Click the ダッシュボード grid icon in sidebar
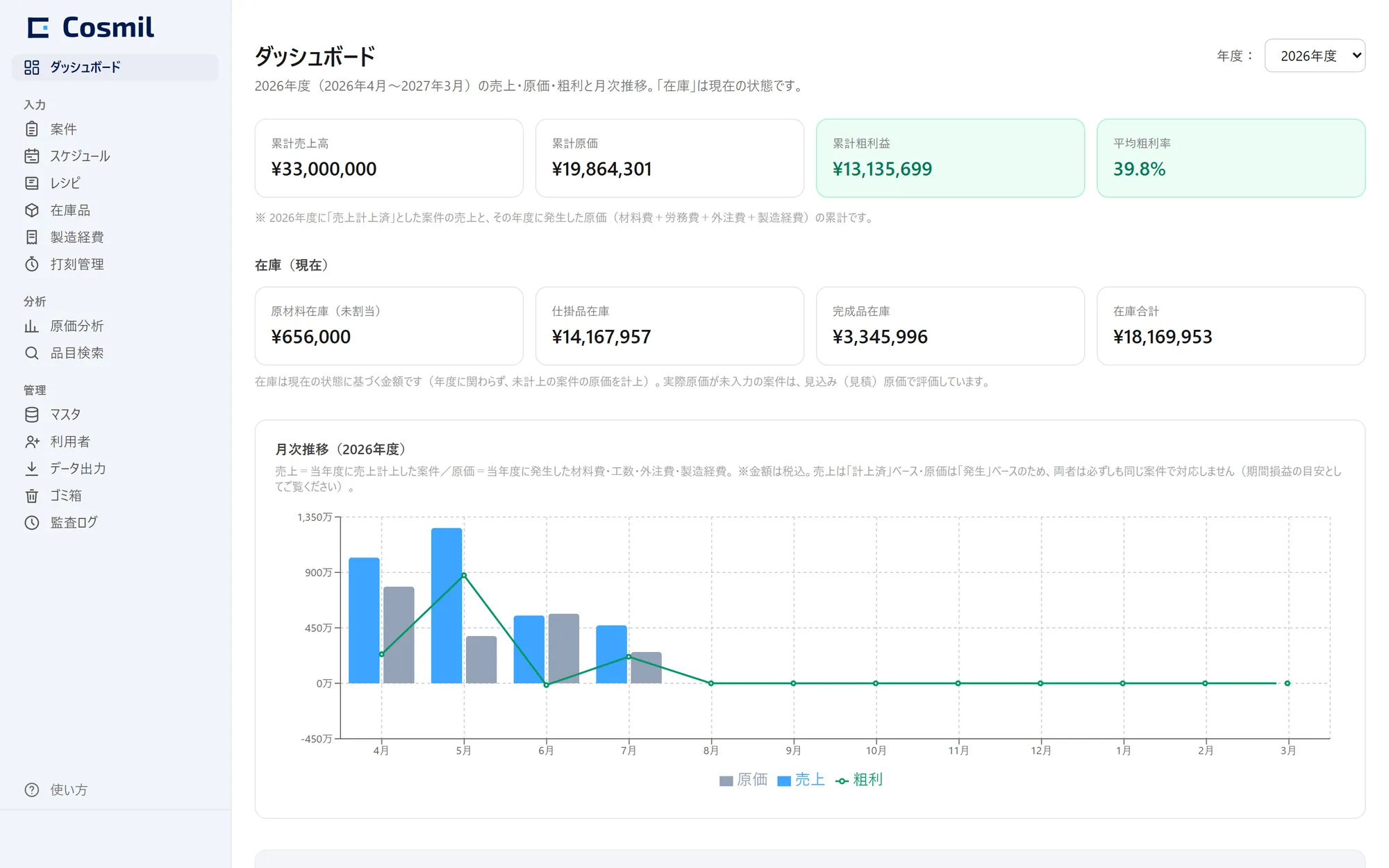 [32, 67]
